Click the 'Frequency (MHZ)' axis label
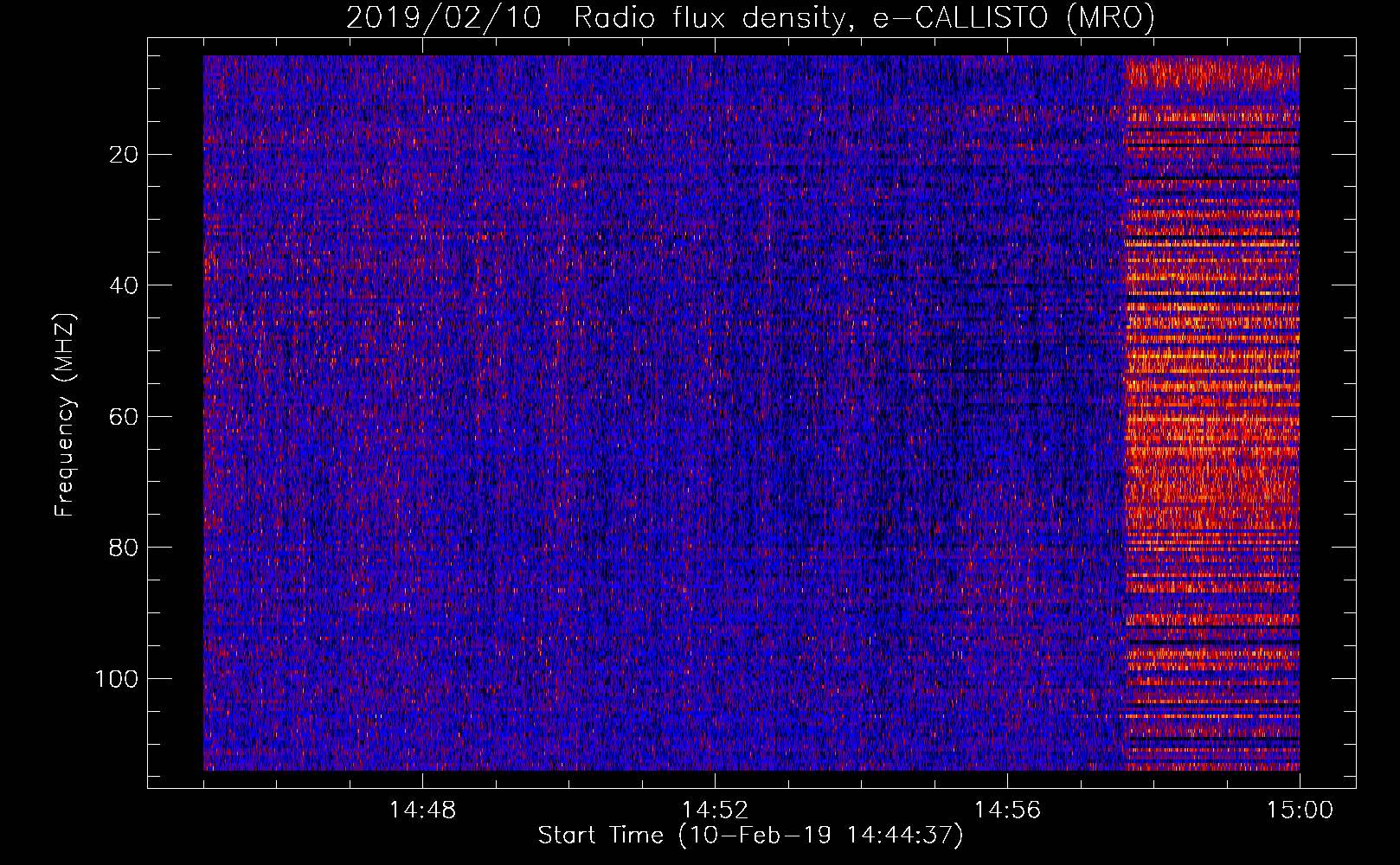1400x865 pixels. click(x=65, y=415)
